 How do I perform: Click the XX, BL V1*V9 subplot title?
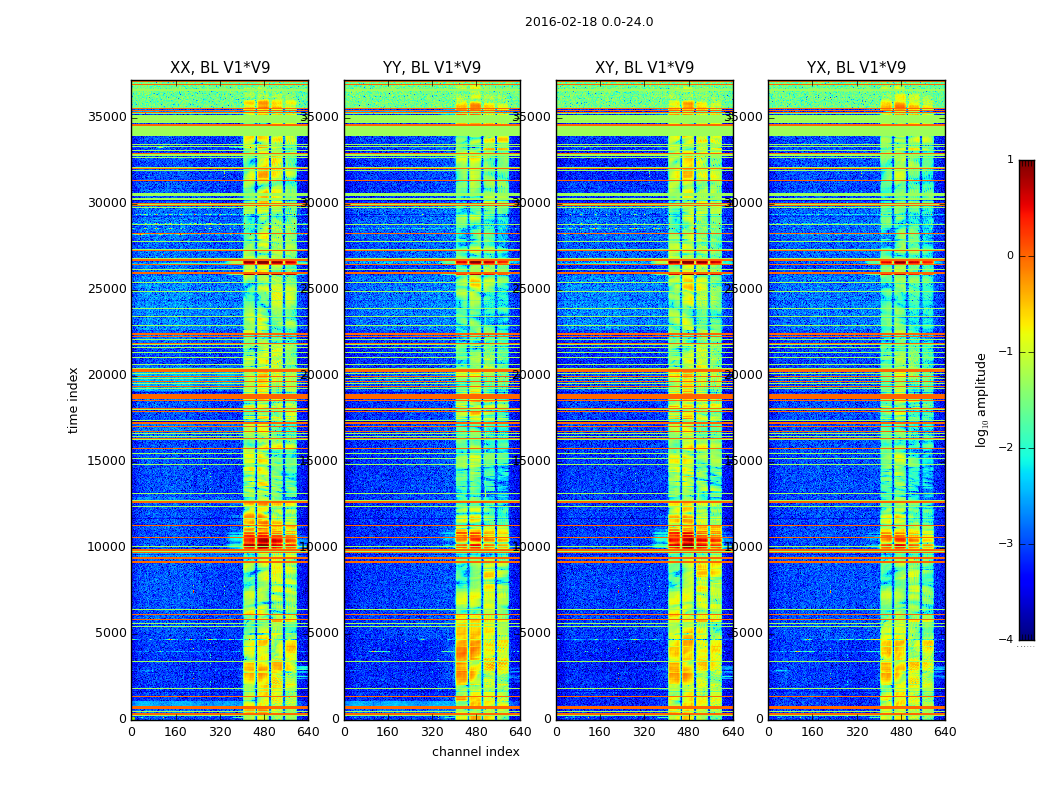point(220,68)
